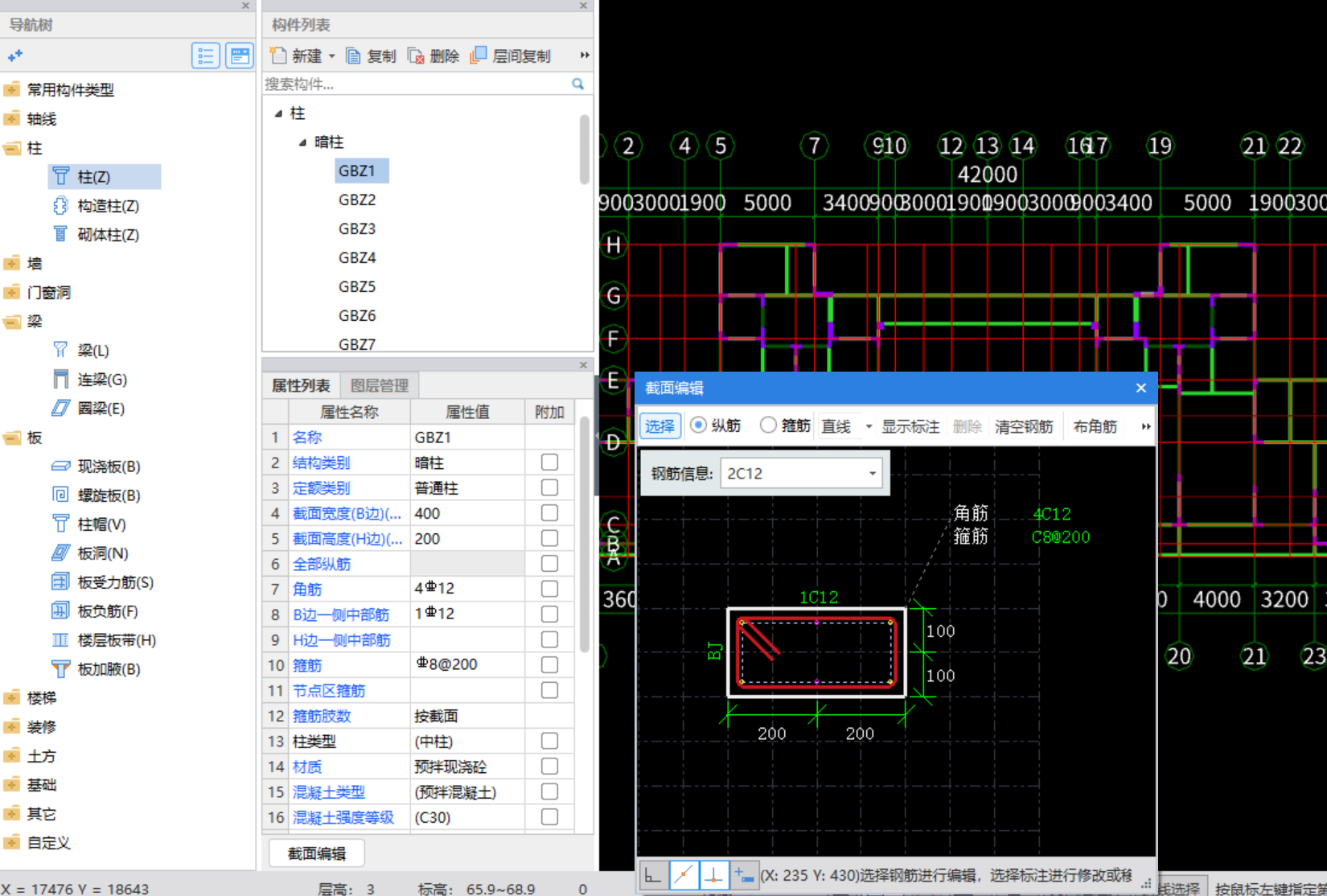1327x896 pixels.
Task: Click properties table vertical scrollbar
Action: pyautogui.click(x=585, y=532)
